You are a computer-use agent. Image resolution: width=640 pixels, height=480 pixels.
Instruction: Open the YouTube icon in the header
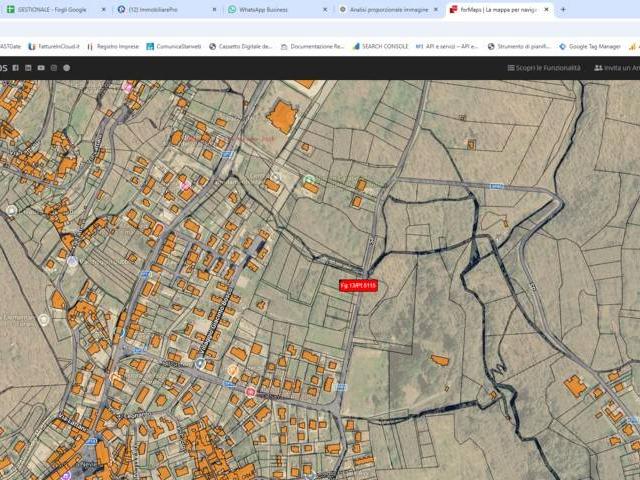41,68
